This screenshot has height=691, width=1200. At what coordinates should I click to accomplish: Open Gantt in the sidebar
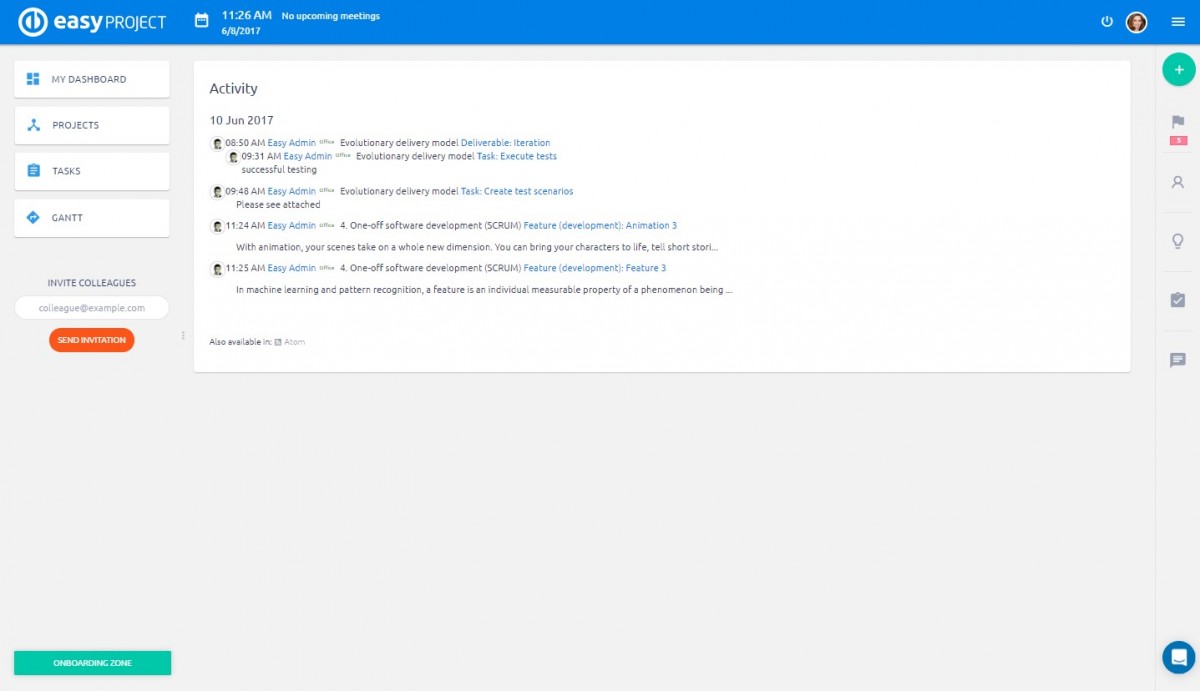[x=91, y=217]
